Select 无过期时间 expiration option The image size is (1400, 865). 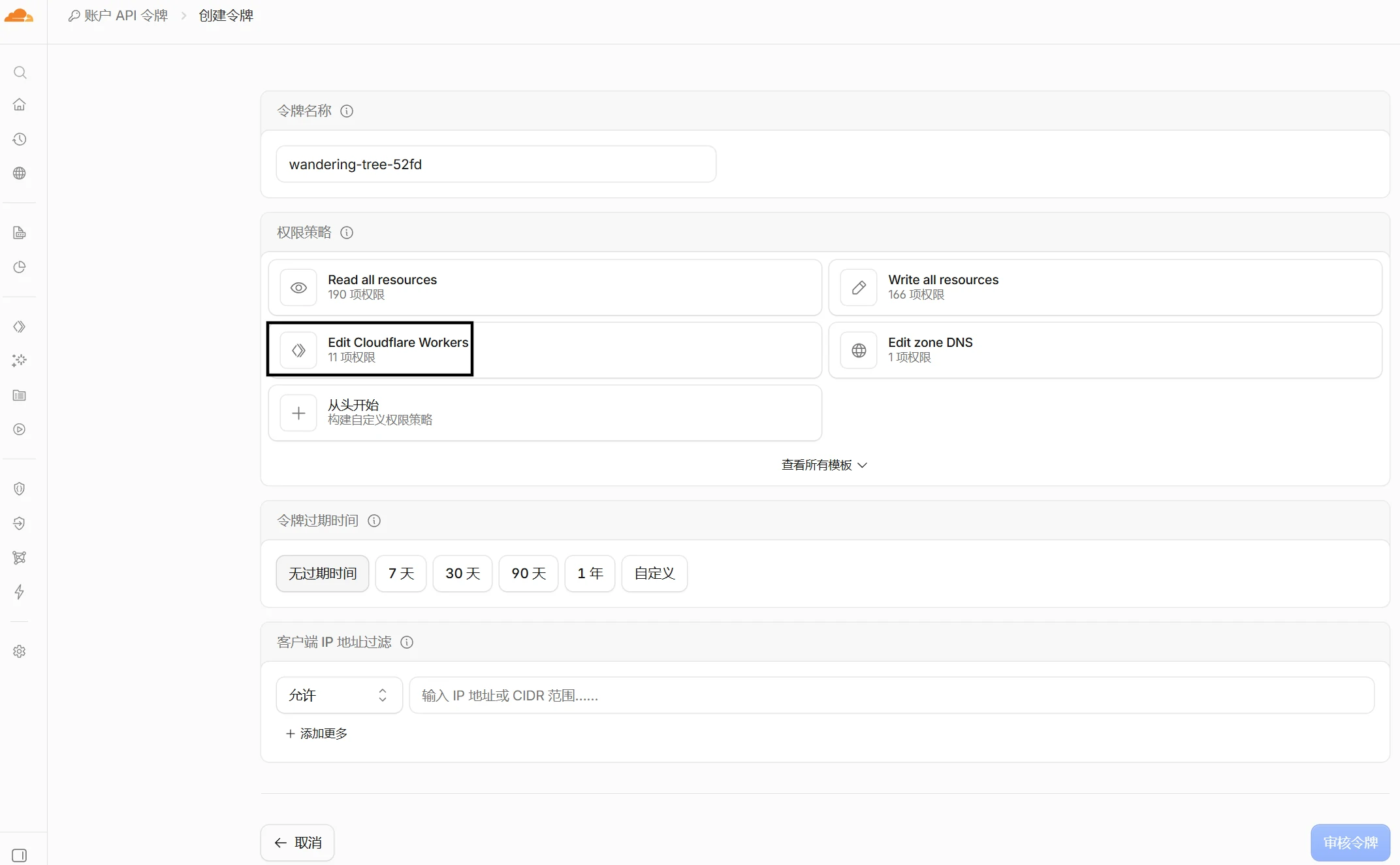(x=323, y=574)
